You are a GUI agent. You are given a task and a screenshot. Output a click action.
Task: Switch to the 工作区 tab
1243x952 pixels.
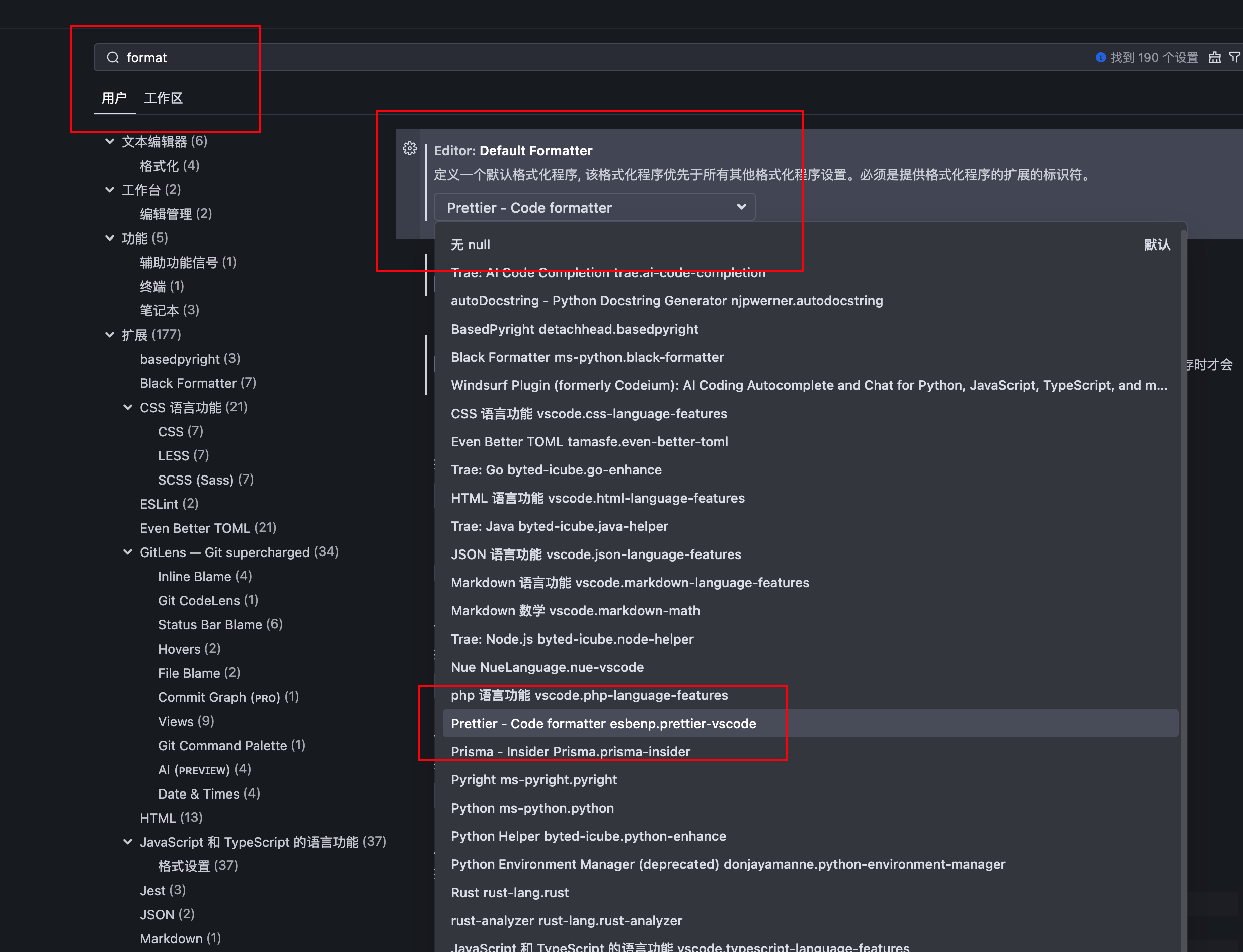tap(163, 98)
